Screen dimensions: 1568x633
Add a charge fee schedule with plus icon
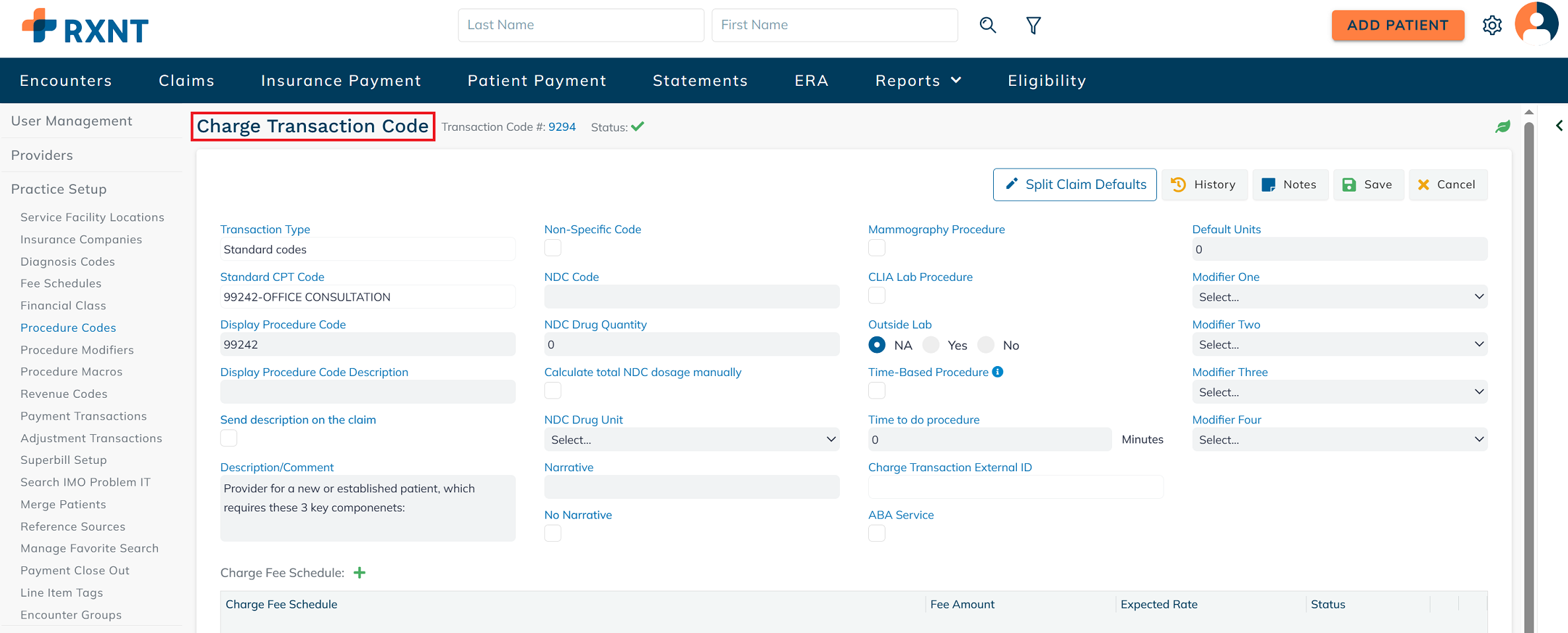pos(359,572)
